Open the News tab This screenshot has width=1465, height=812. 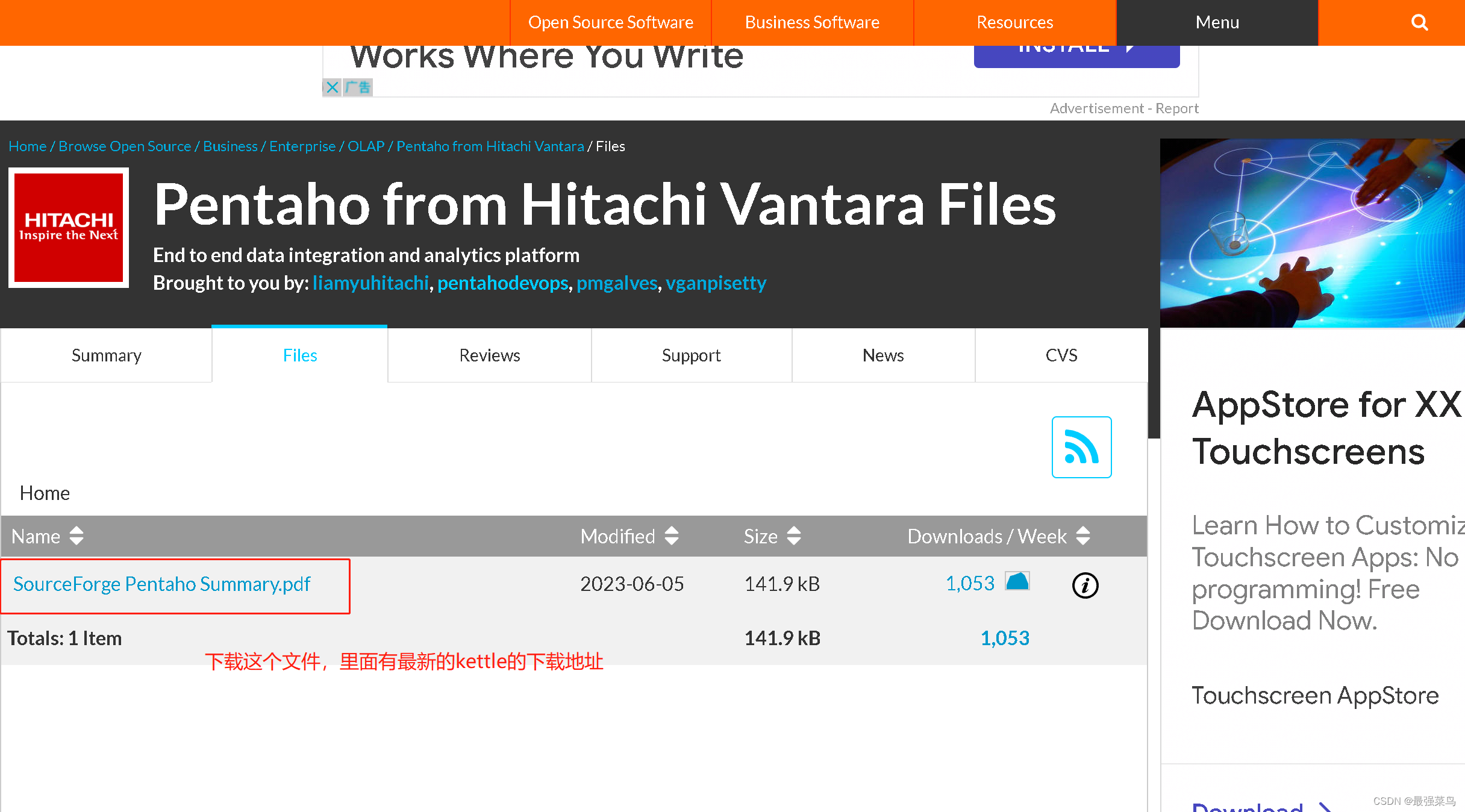coord(883,355)
